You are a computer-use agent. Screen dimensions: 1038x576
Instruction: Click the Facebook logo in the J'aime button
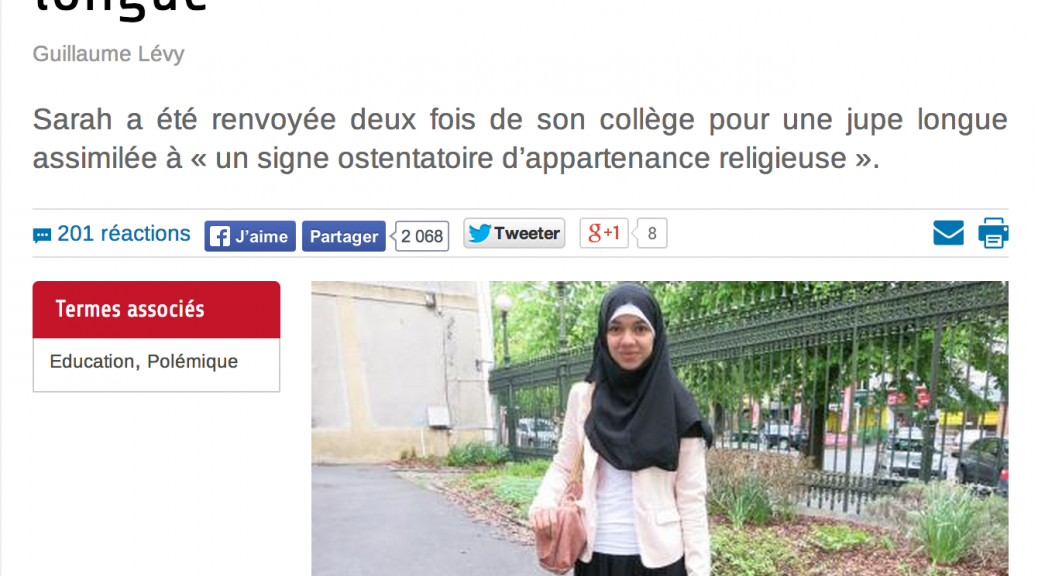coord(220,236)
